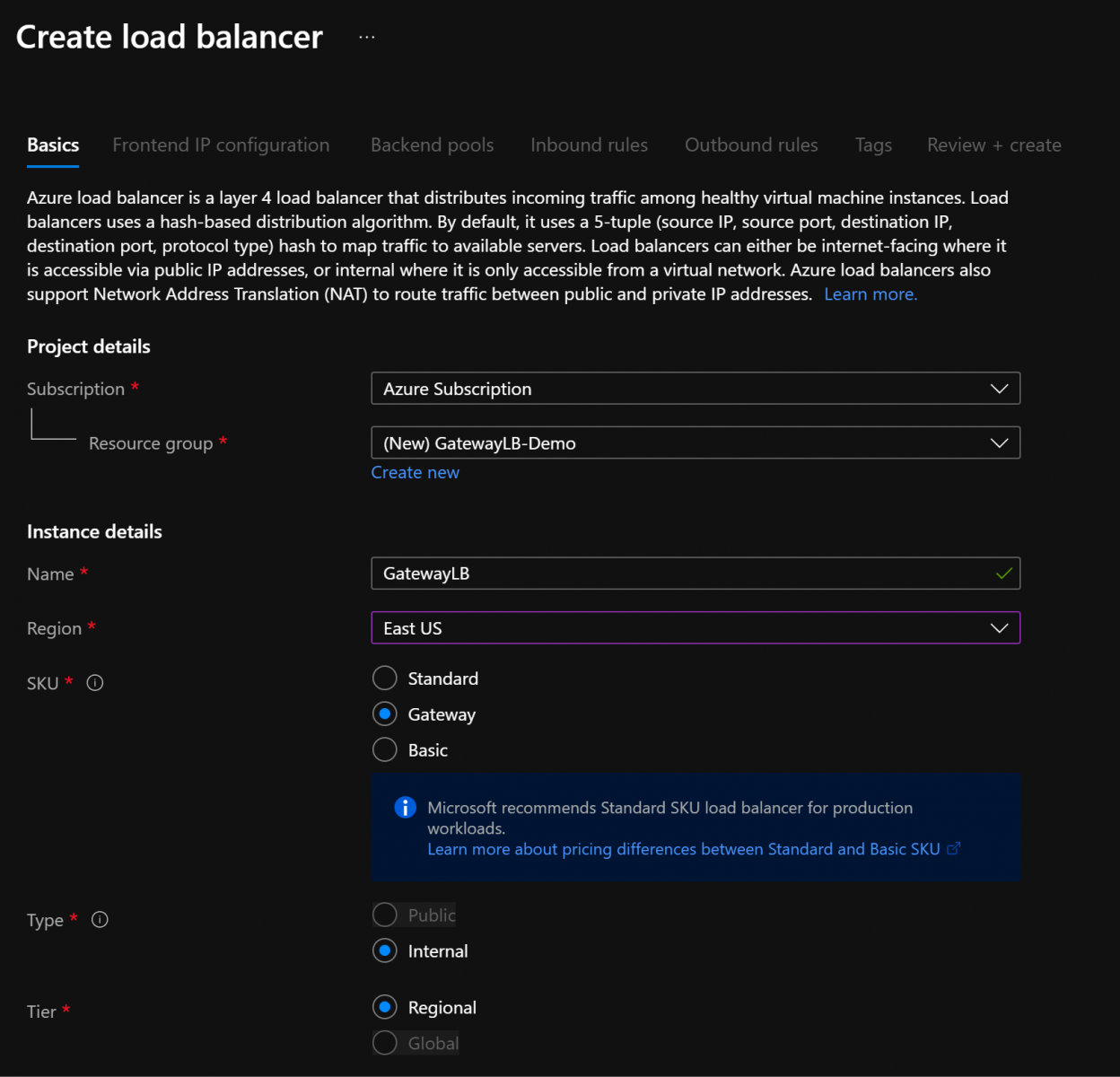
Task: Open the ellipsis menu beside the title
Action: (x=366, y=37)
